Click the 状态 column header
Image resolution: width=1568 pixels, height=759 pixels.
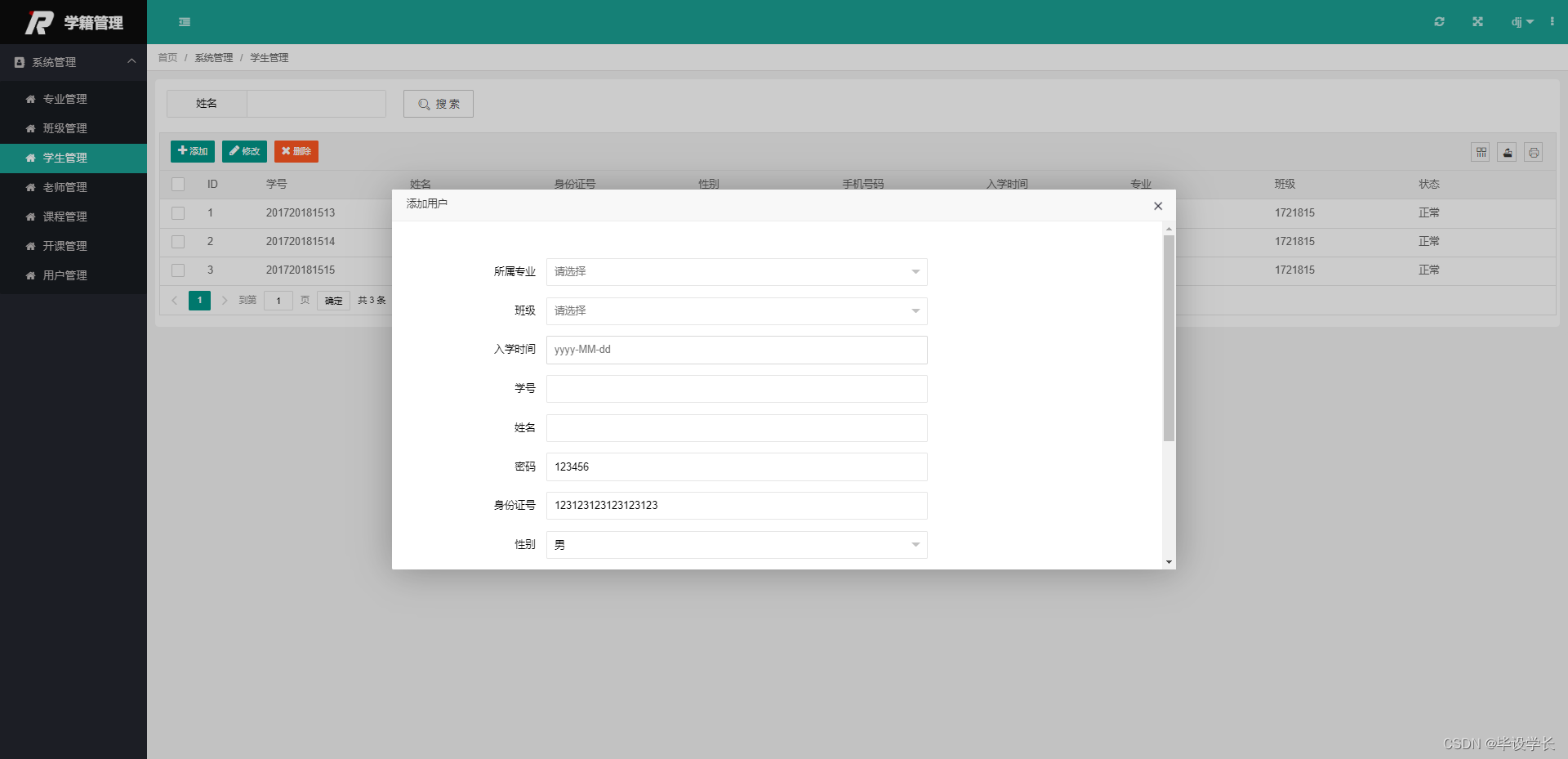point(1428,185)
